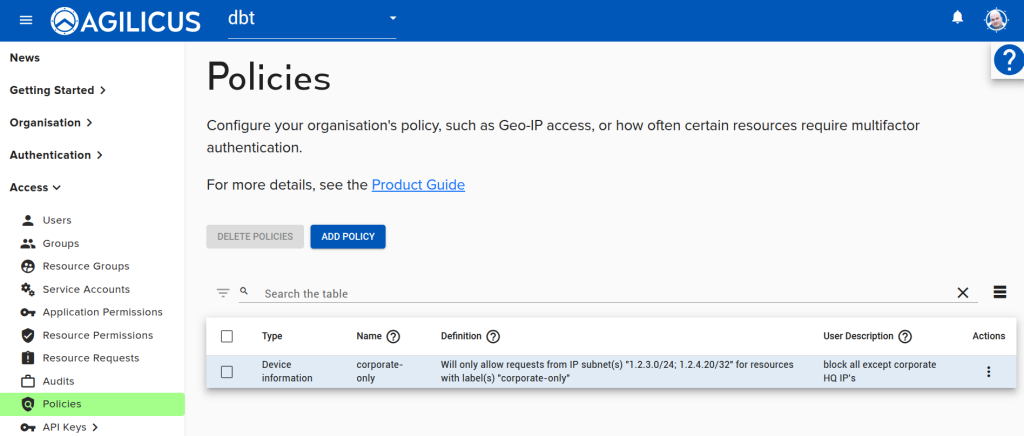Open the dbt organisation dropdown
Screen dimensions: 1024x436
312,19
